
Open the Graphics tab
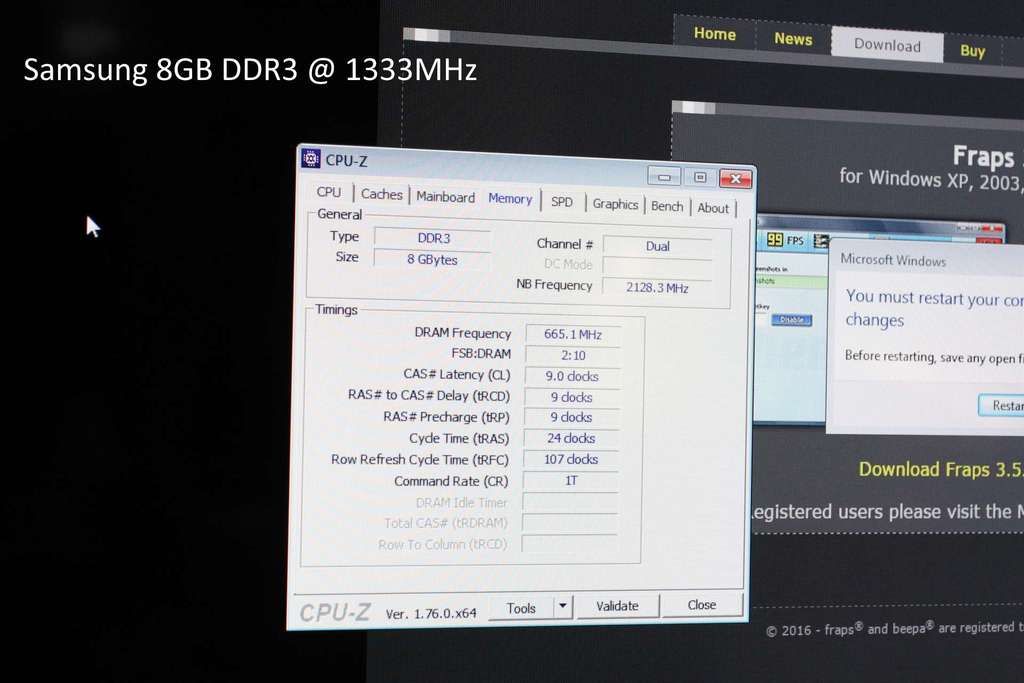point(615,204)
